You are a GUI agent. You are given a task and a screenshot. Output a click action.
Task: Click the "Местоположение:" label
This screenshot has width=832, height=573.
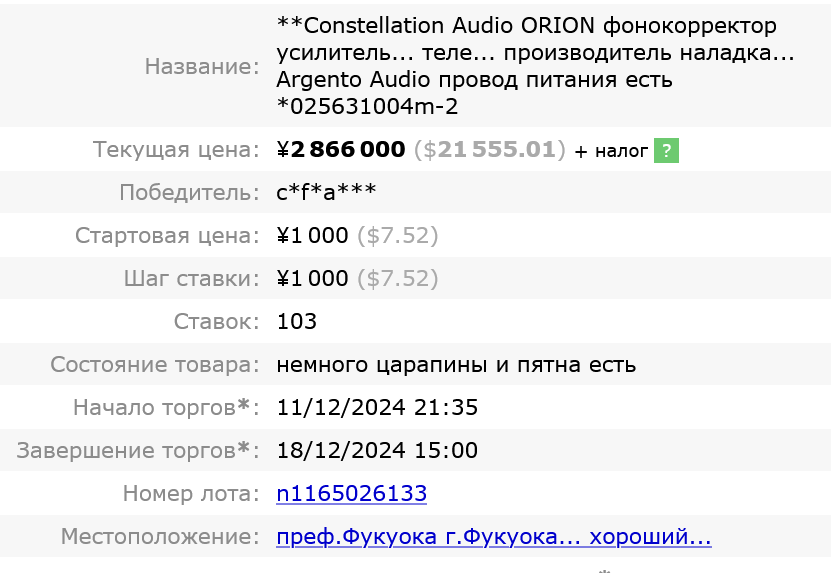[160, 537]
